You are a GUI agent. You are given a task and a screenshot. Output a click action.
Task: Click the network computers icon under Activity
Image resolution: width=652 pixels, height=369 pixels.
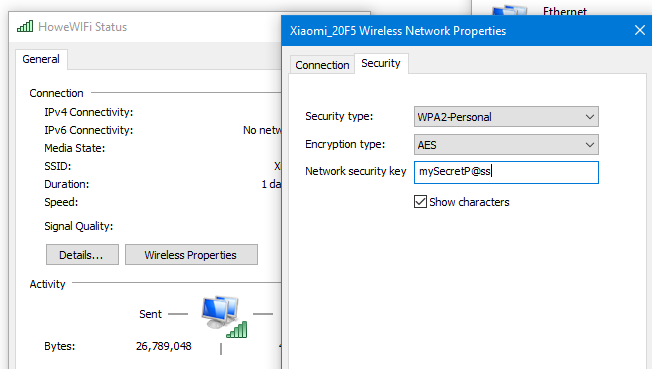[x=224, y=317]
